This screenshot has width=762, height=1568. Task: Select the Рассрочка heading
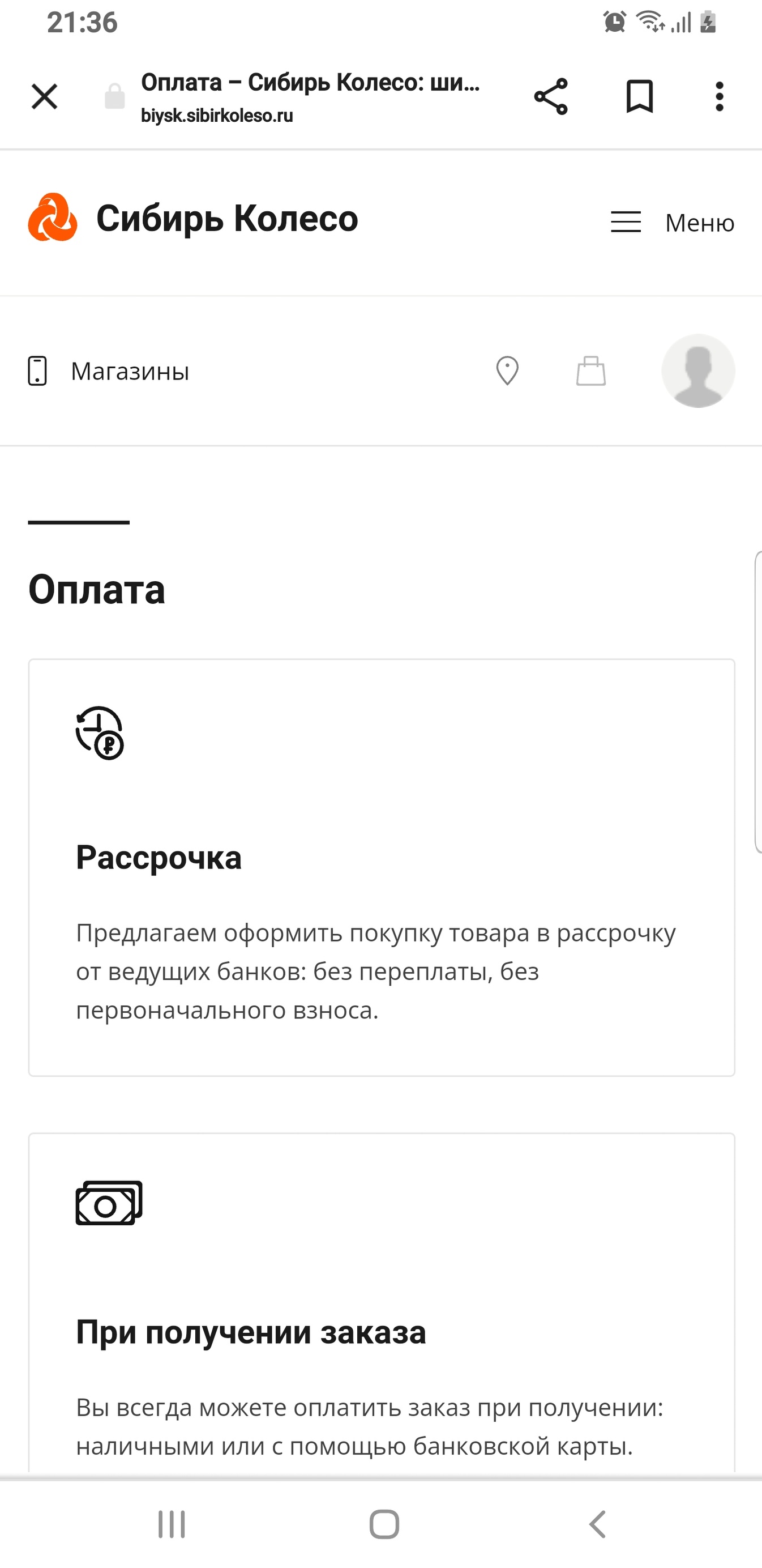(x=159, y=857)
